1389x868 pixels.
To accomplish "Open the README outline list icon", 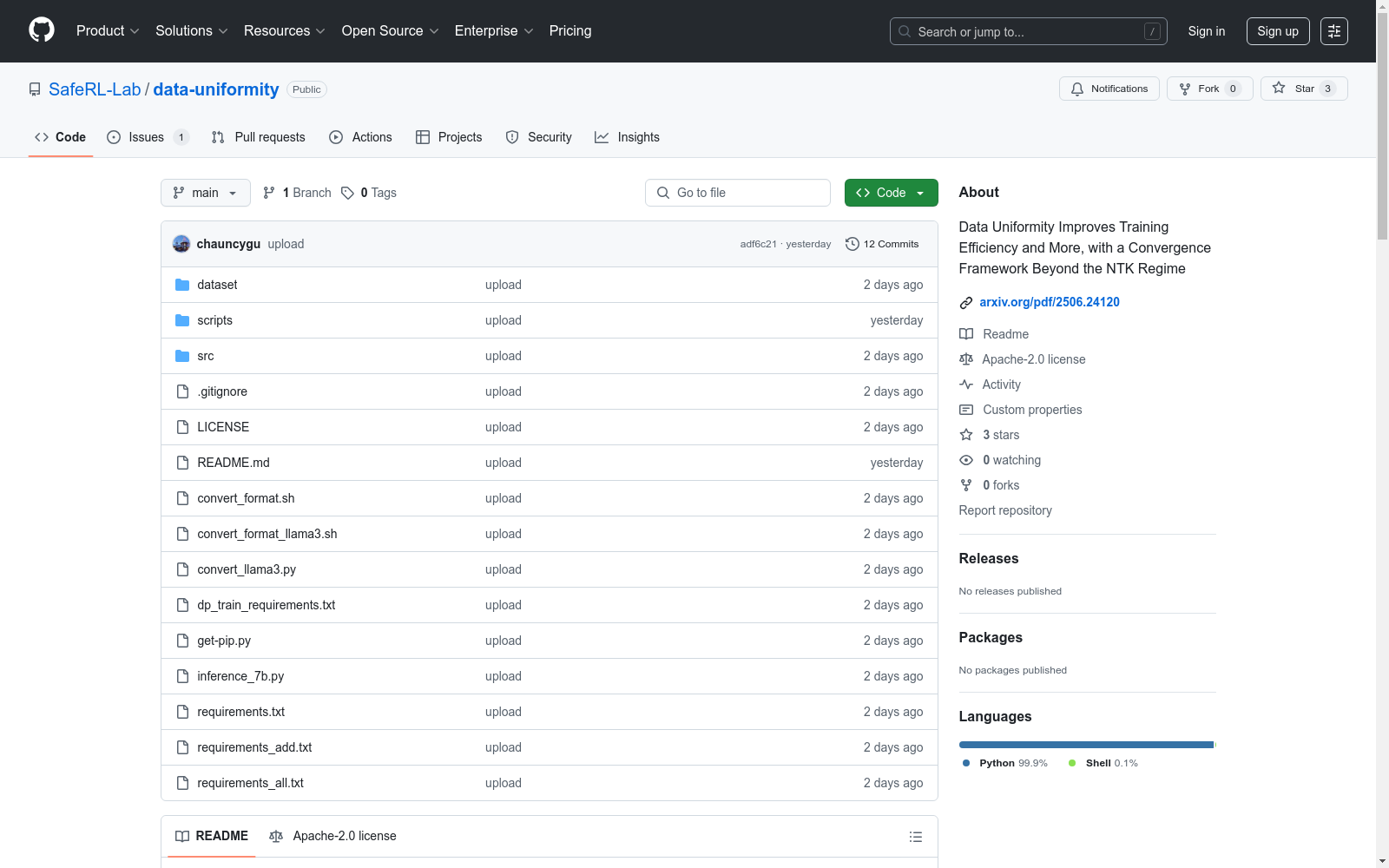I will [916, 837].
